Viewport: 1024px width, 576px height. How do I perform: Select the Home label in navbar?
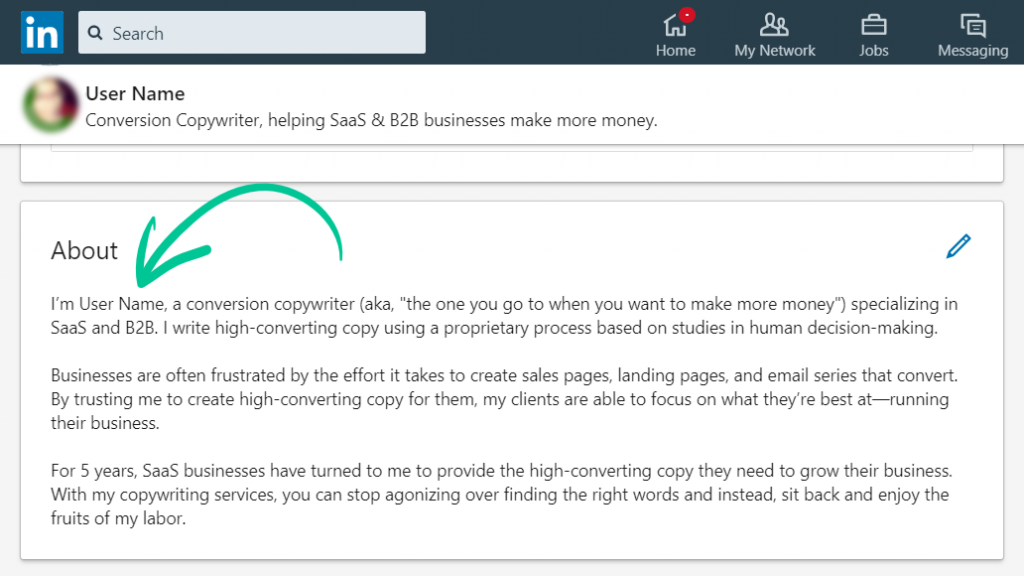(675, 50)
